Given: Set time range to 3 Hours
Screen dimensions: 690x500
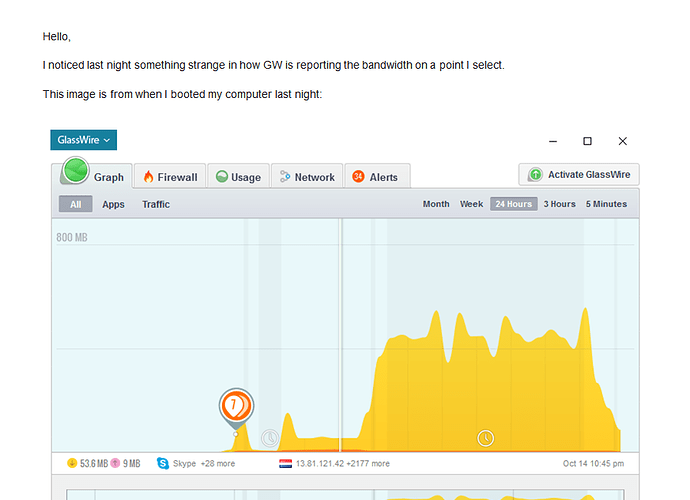Looking at the screenshot, I should [559, 204].
